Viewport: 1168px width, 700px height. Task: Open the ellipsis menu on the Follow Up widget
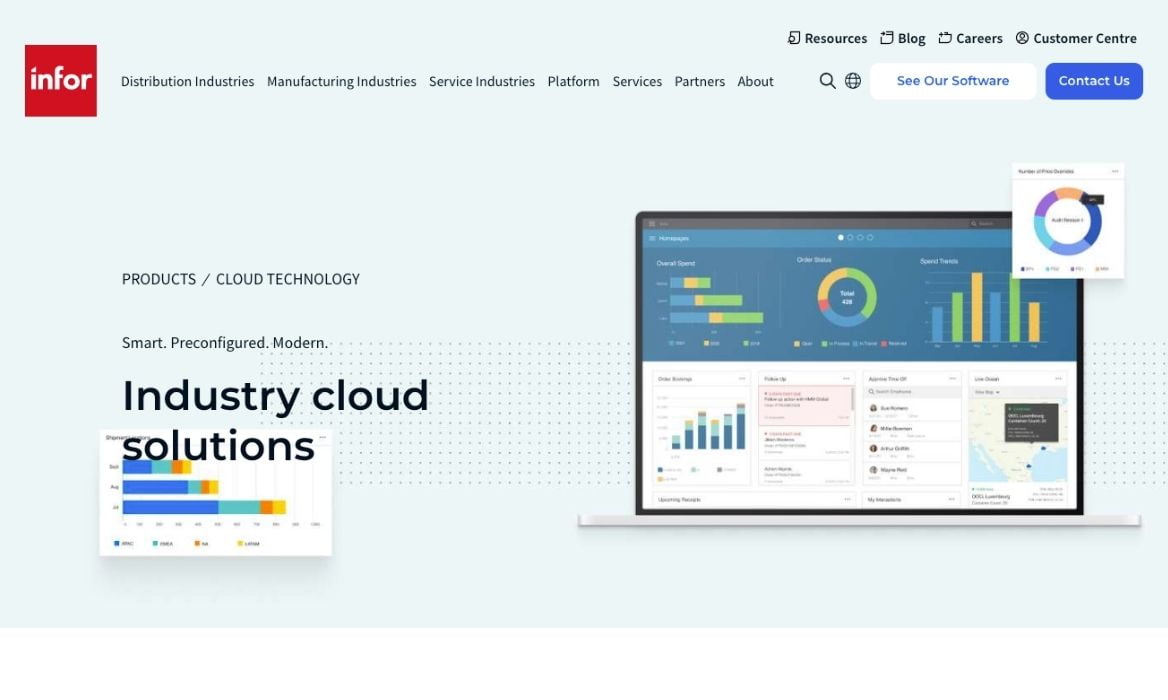click(845, 377)
